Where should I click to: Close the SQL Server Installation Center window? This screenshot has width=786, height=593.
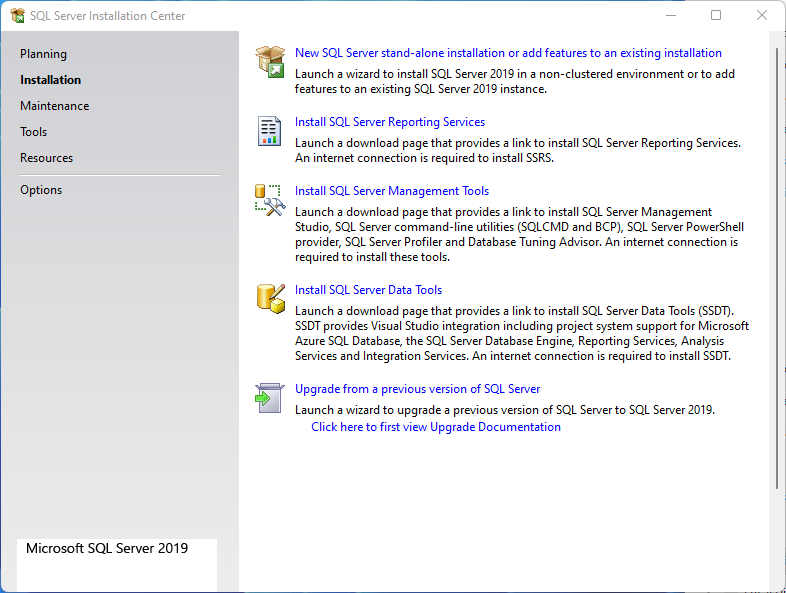[x=762, y=16]
